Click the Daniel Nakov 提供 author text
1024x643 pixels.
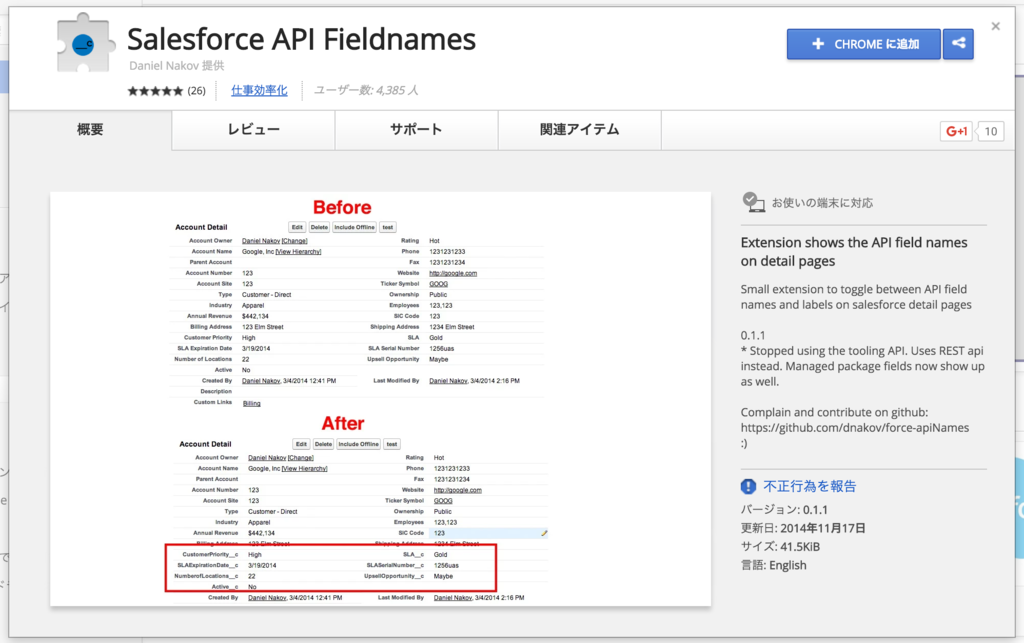[176, 65]
